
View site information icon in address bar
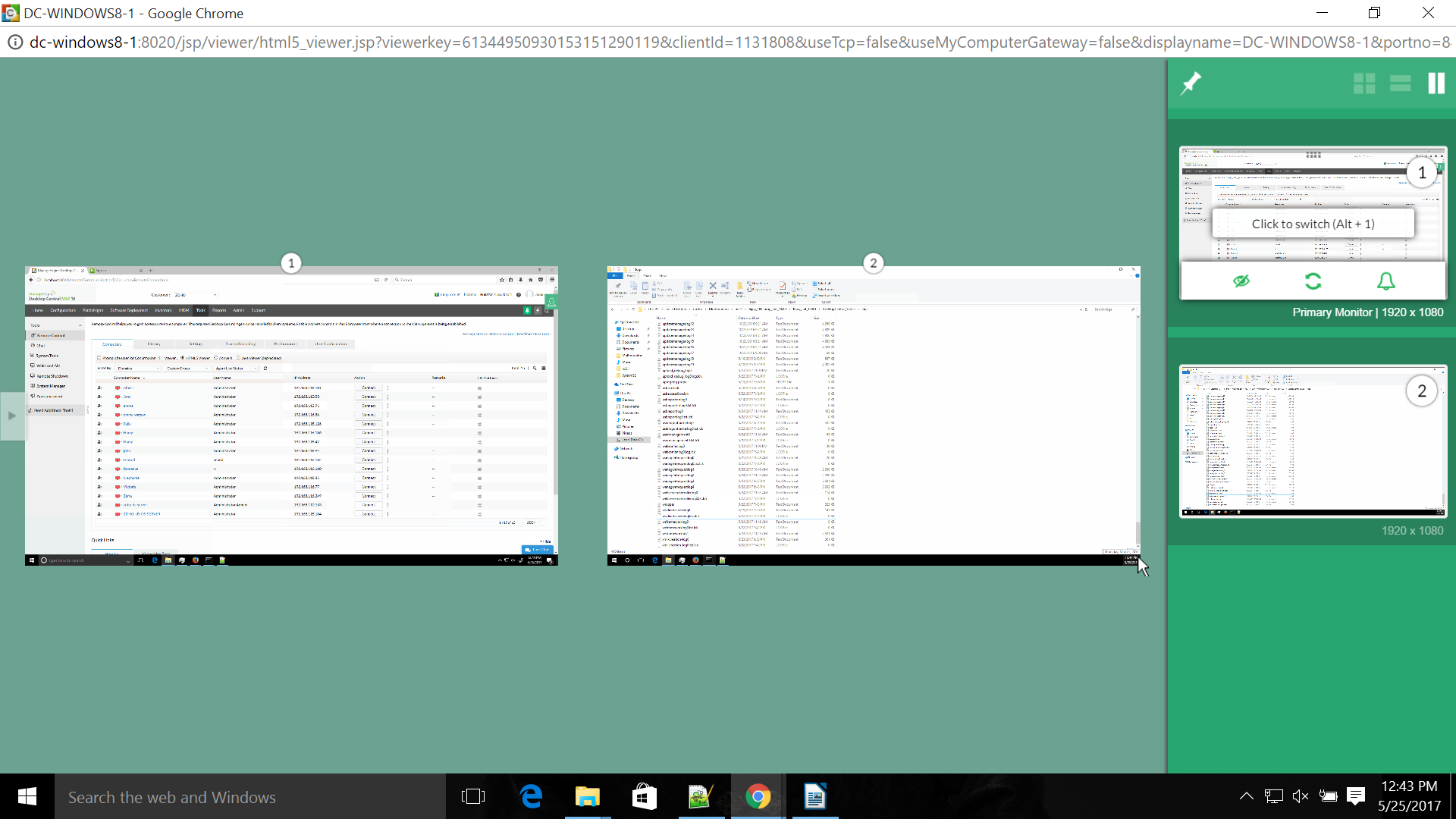pos(14,42)
